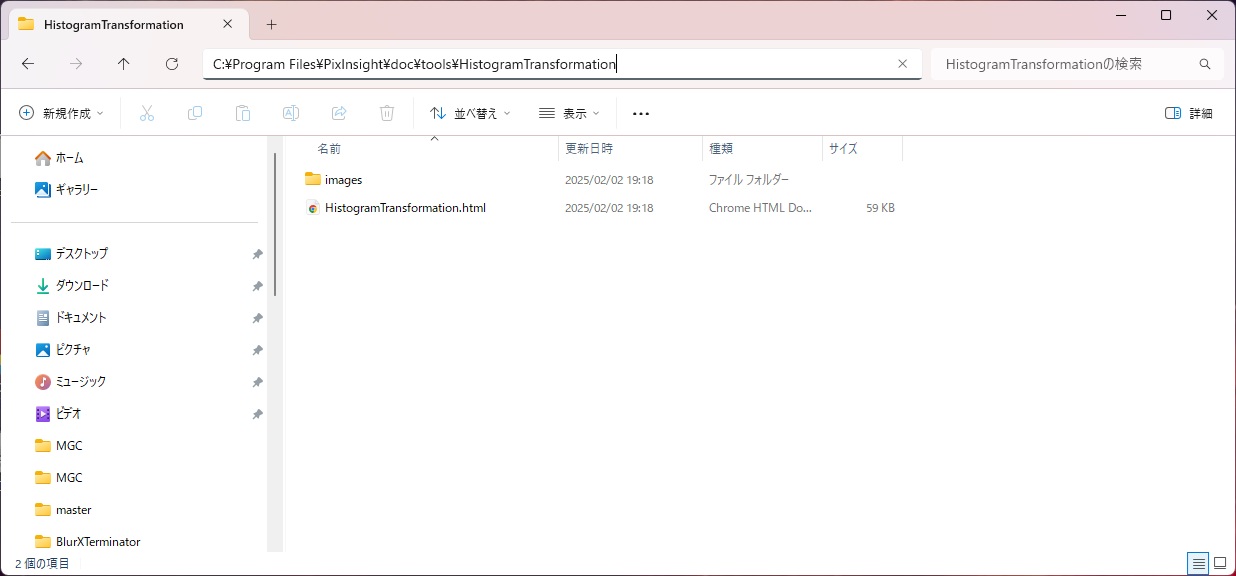Sort by 名前 column header

tap(329, 148)
